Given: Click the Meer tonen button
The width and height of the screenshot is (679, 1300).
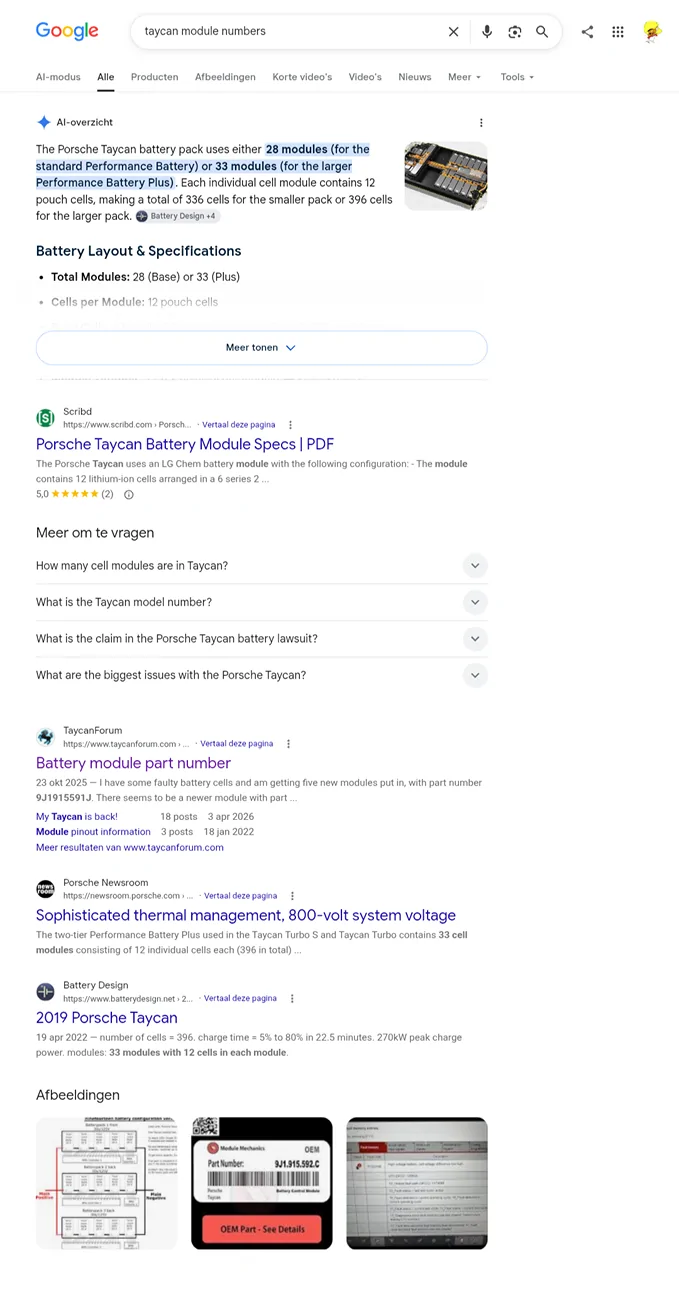Looking at the screenshot, I should click(261, 348).
